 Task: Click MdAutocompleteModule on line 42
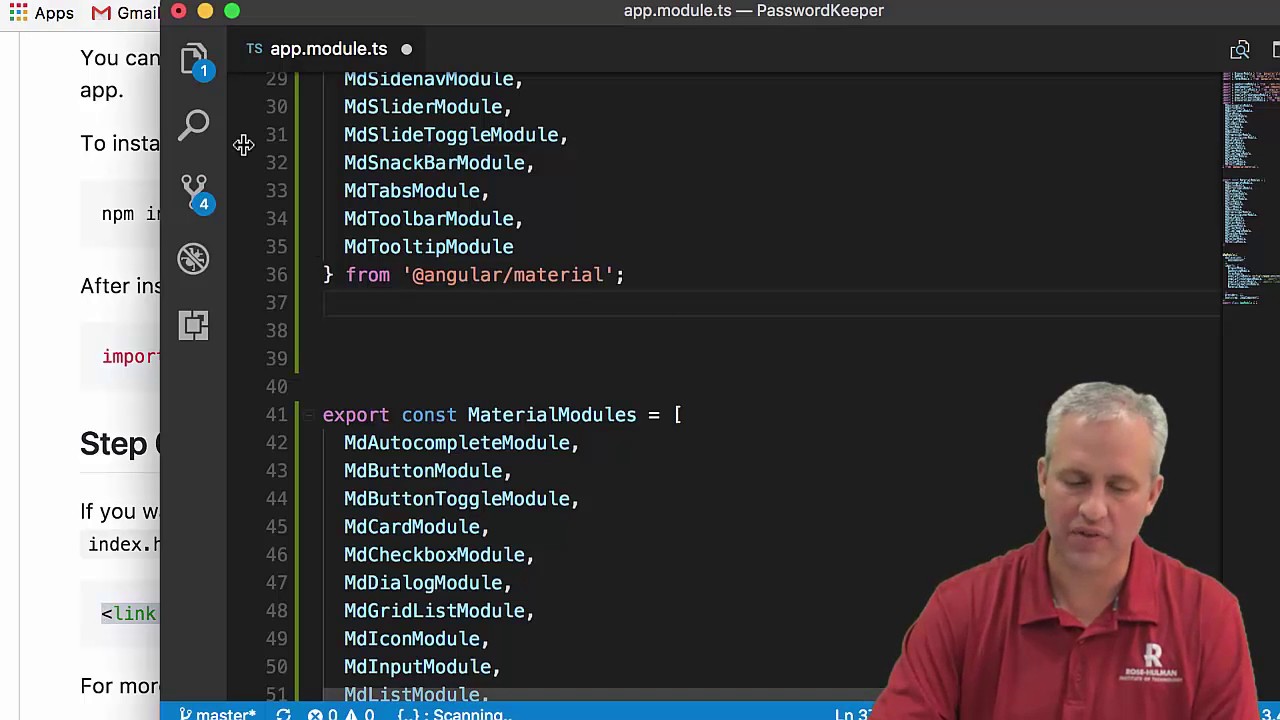point(456,443)
